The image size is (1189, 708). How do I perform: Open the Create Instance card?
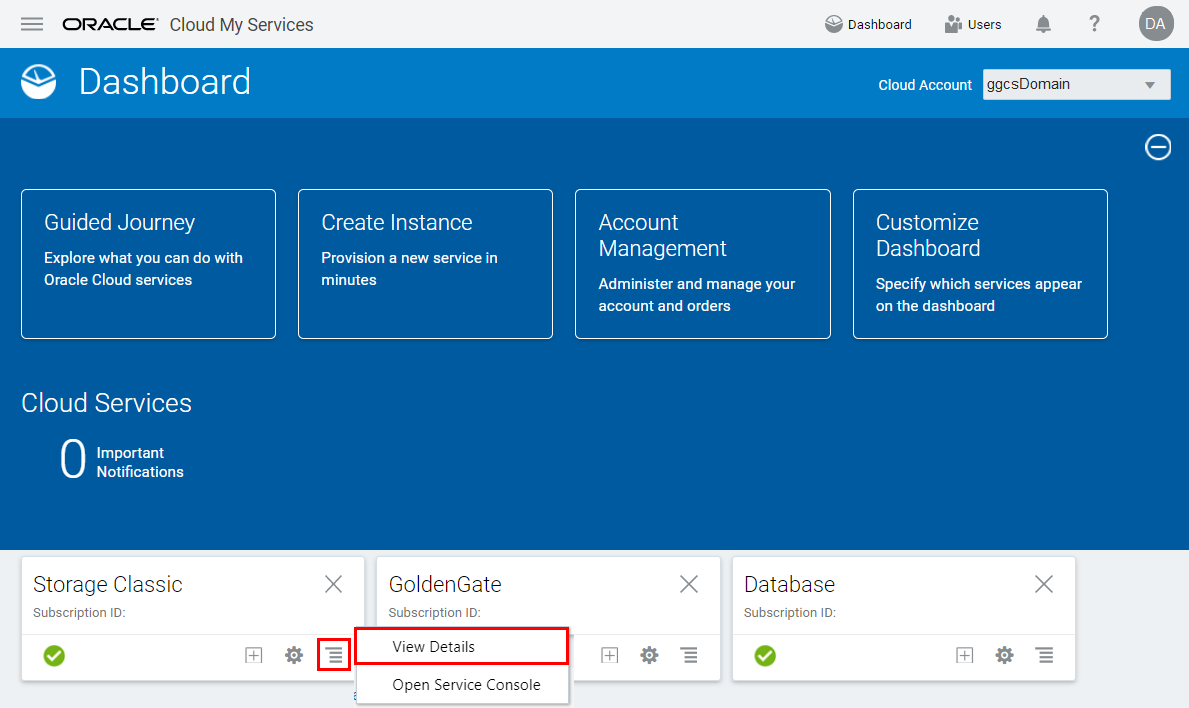point(424,264)
